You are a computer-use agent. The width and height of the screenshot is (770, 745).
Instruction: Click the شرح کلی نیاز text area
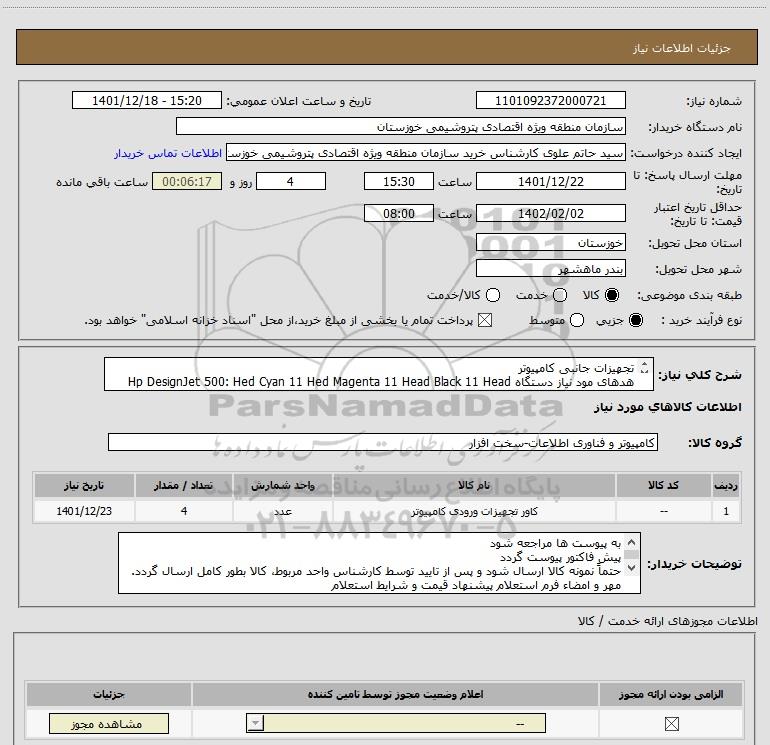(379, 374)
